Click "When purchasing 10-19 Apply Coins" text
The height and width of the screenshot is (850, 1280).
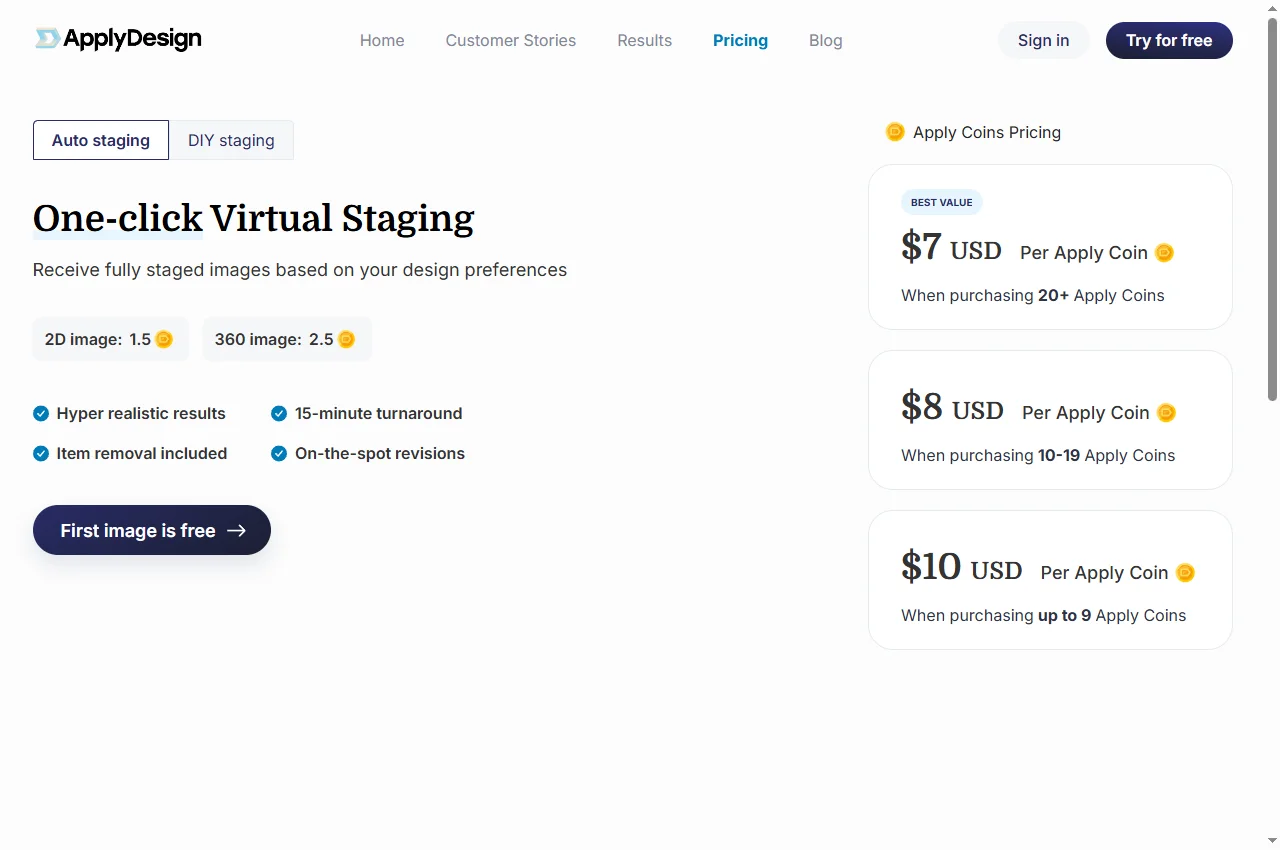(x=1038, y=455)
